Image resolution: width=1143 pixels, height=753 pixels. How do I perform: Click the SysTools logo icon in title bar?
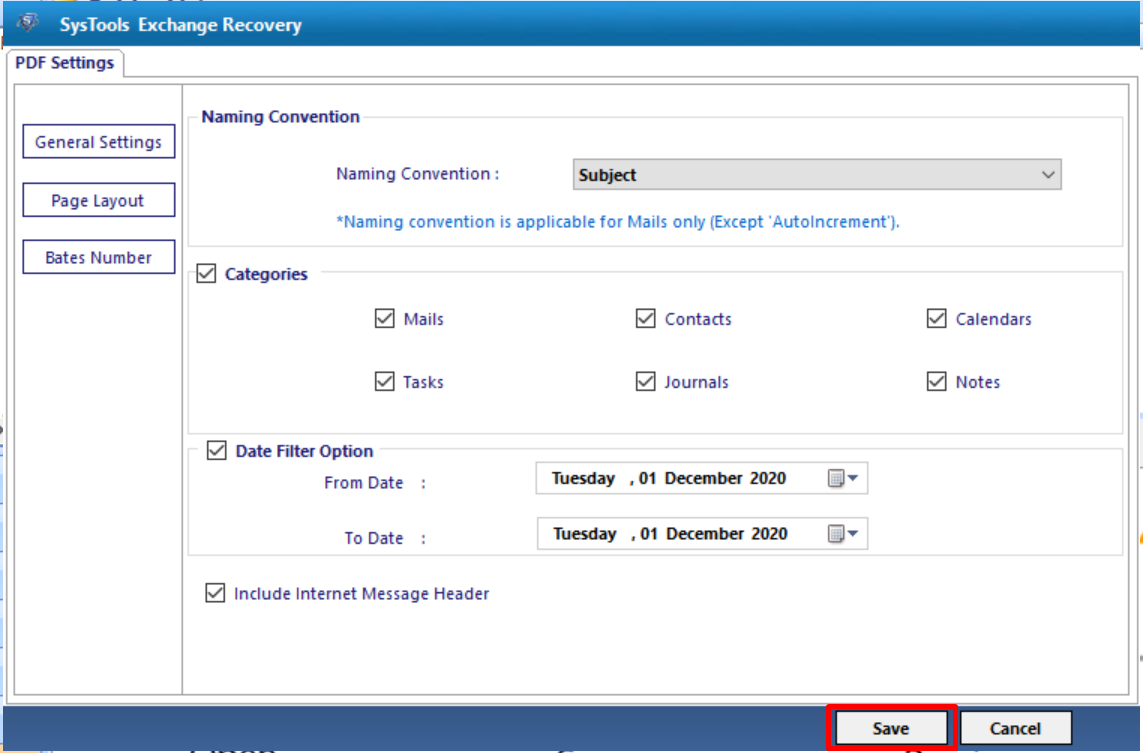coord(29,24)
